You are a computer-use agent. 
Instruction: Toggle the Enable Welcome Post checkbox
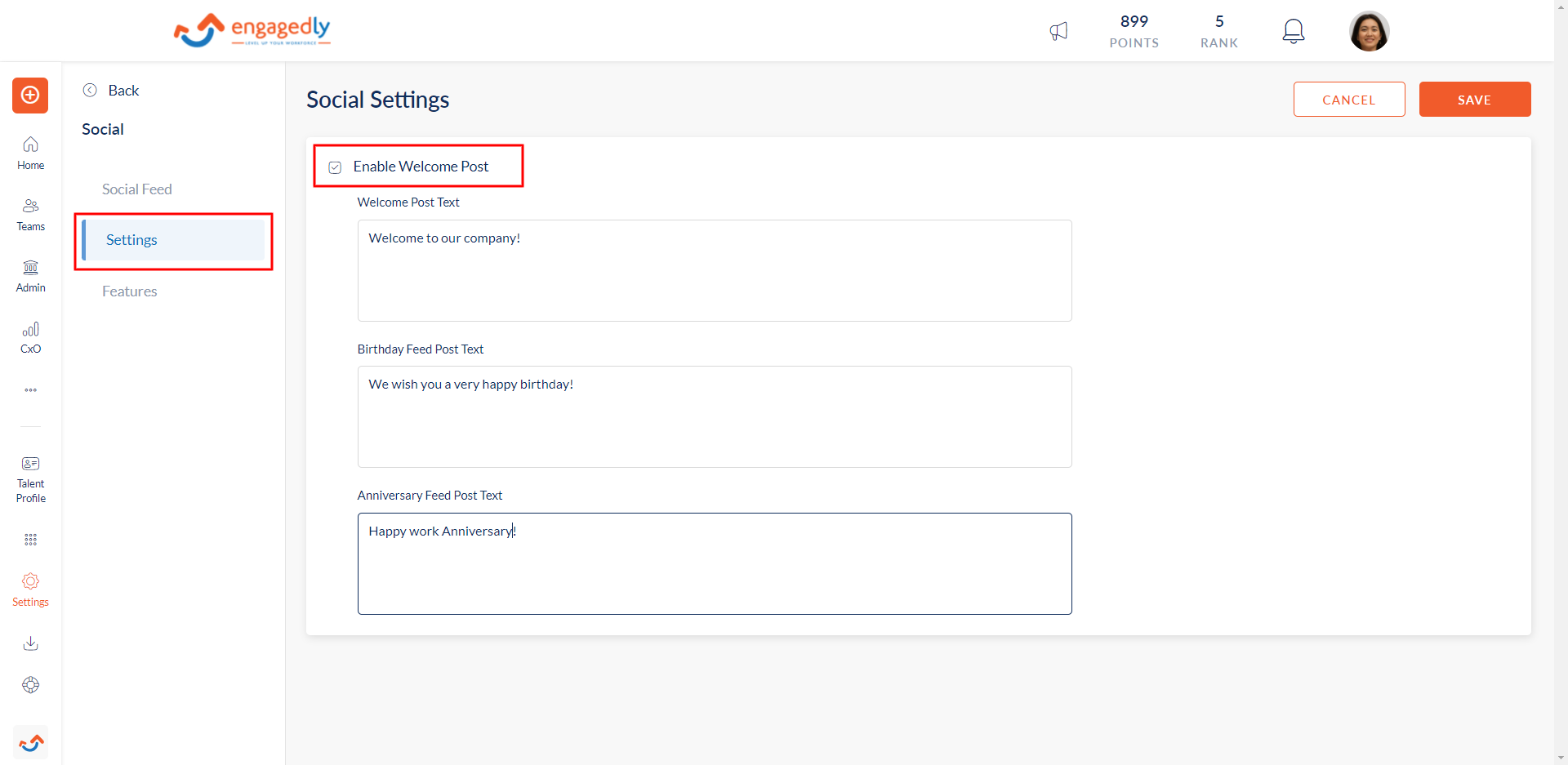pos(335,167)
